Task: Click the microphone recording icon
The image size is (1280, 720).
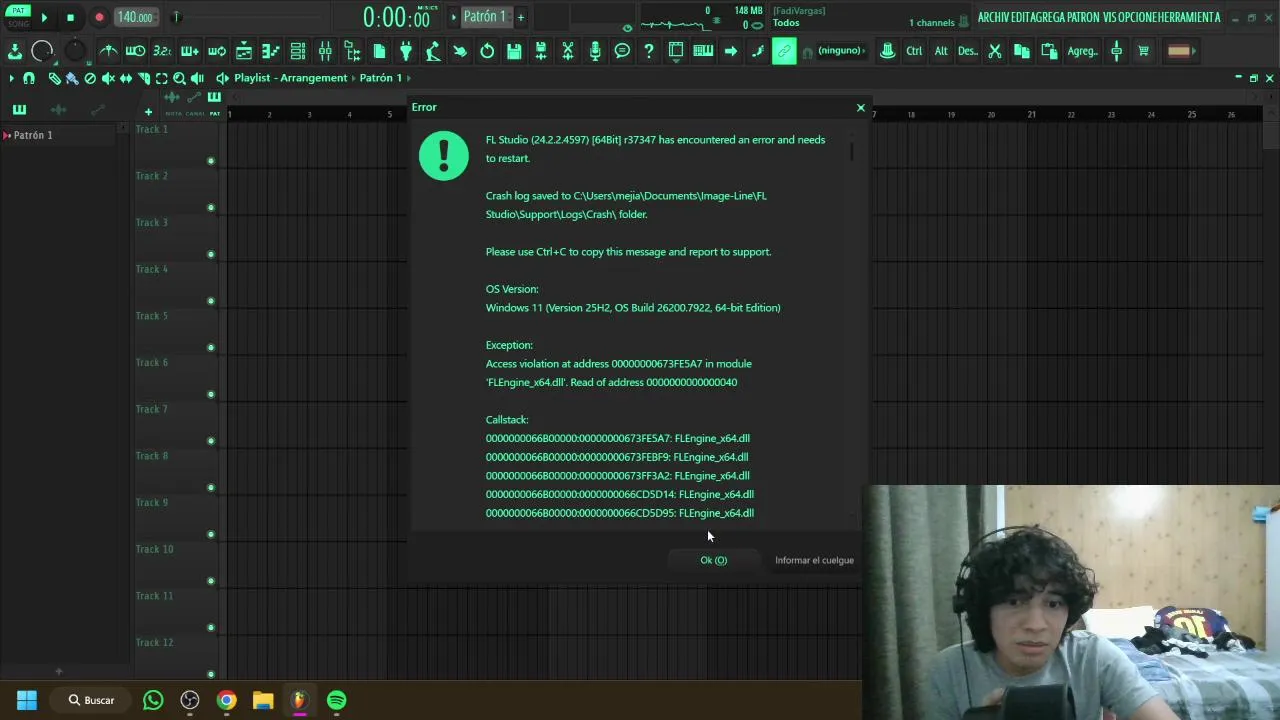Action: [595, 51]
